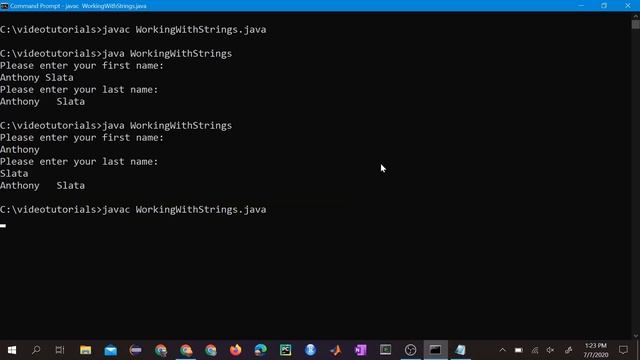Open the notepad-style app after Command Prompt
Viewport: 640px width, 360px height.
click(x=460, y=350)
